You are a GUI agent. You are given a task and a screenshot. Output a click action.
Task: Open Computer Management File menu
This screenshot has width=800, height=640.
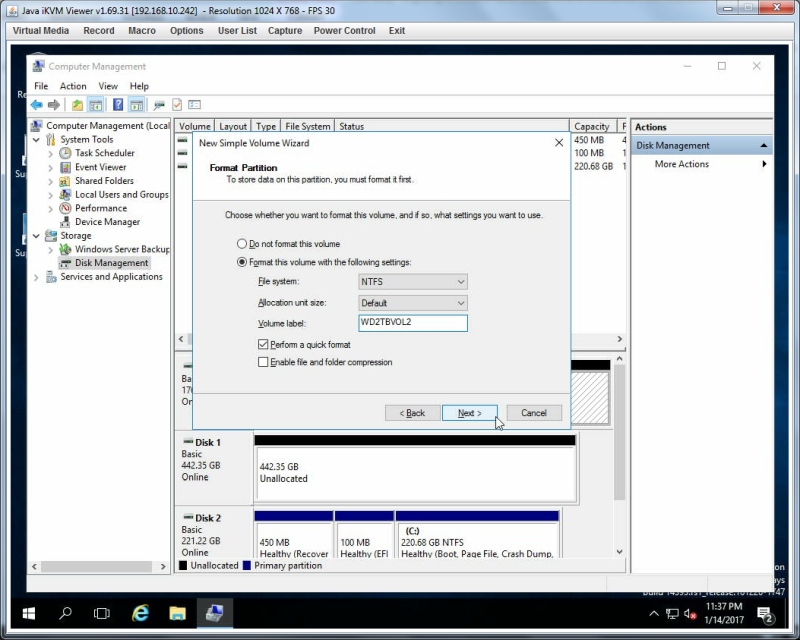pos(41,86)
